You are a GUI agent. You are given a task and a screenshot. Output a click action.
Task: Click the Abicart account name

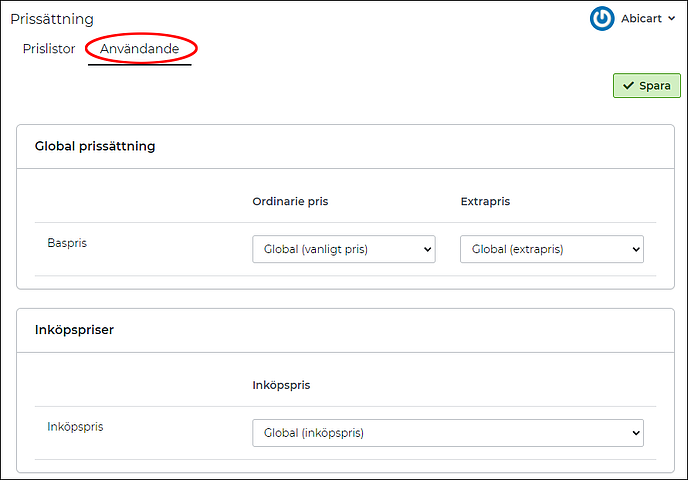pos(641,19)
